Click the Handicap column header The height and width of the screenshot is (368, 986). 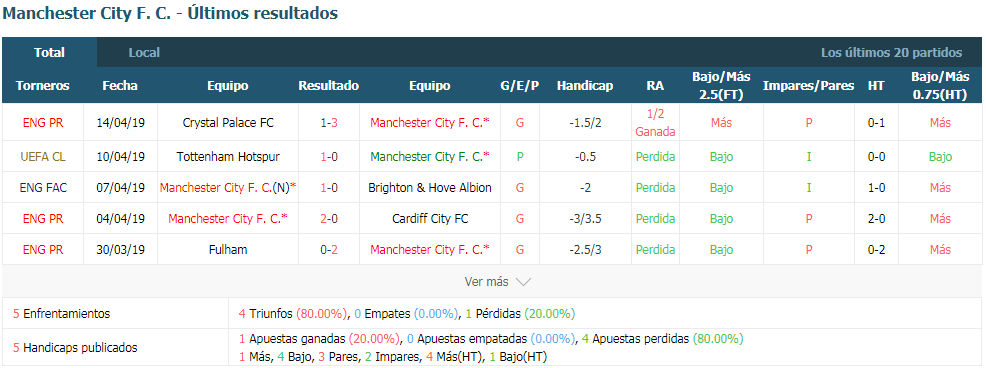click(x=585, y=86)
